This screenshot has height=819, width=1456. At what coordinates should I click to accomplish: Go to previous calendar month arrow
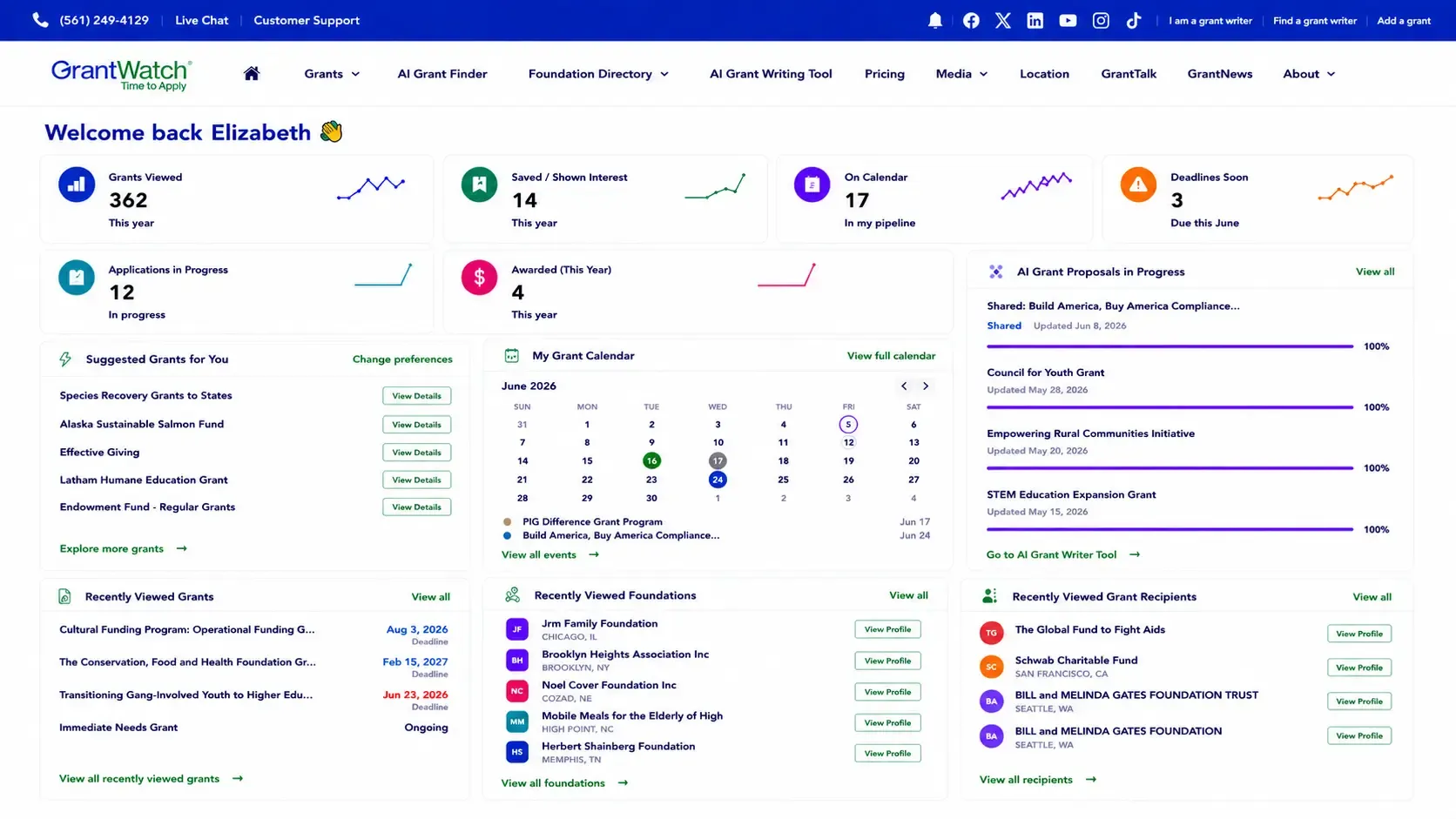904,386
